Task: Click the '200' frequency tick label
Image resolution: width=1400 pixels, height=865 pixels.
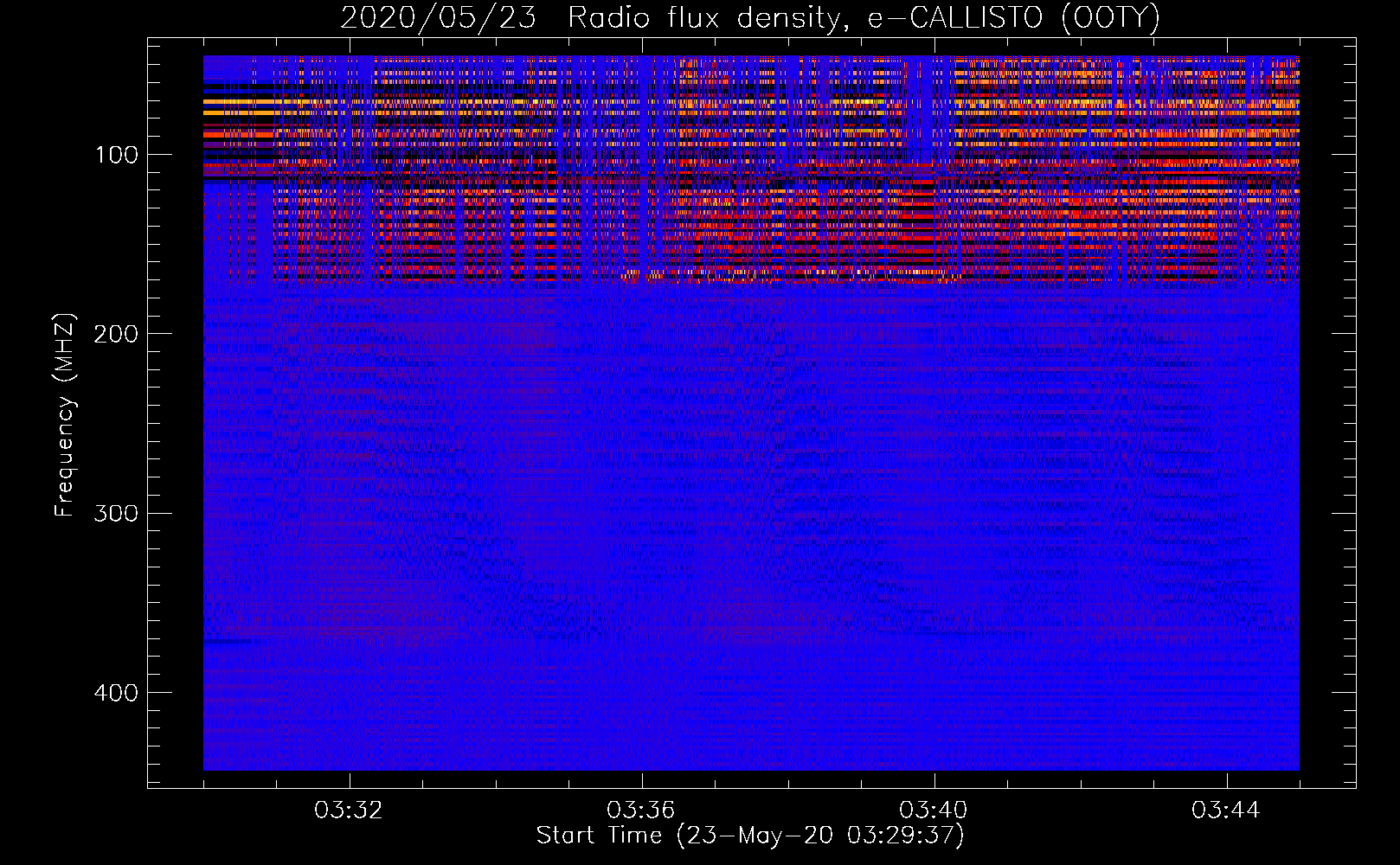Action: point(116,334)
